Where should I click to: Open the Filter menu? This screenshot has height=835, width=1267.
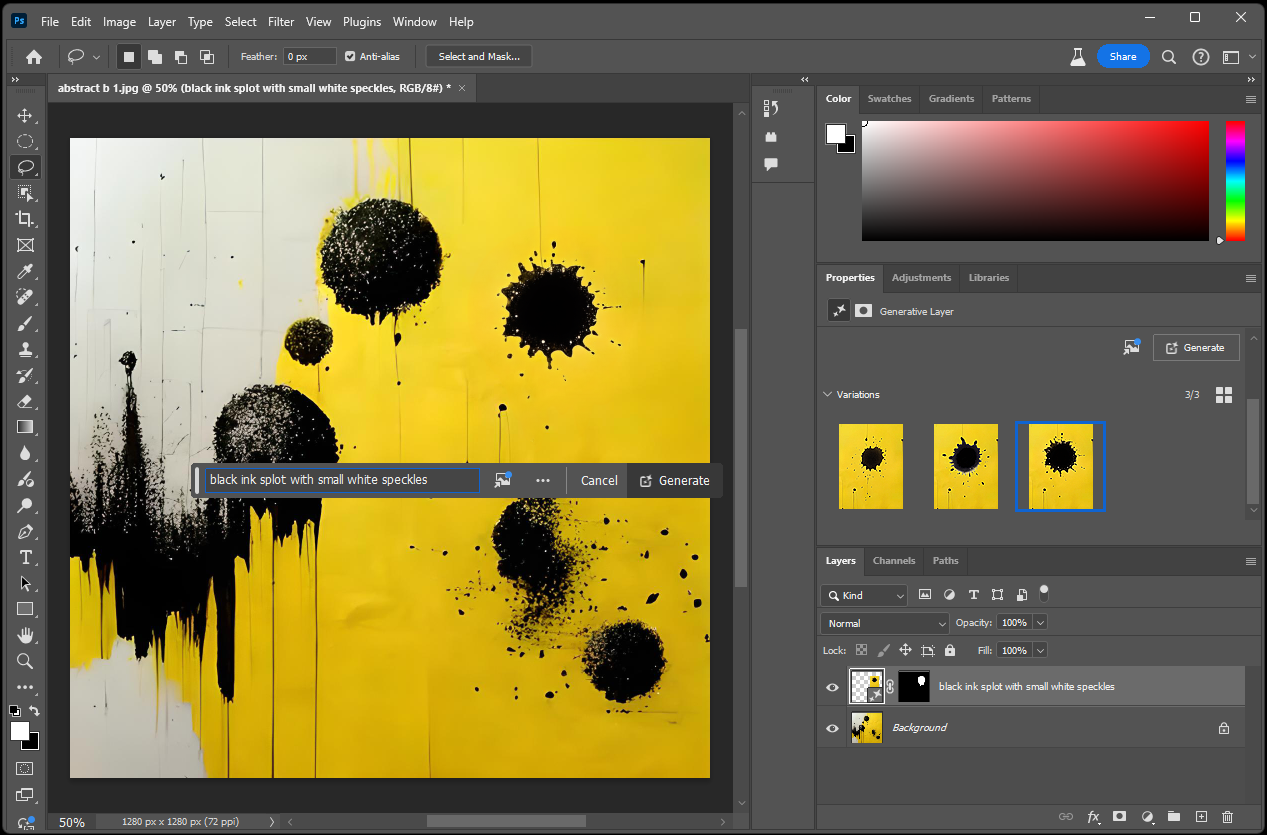click(x=281, y=21)
